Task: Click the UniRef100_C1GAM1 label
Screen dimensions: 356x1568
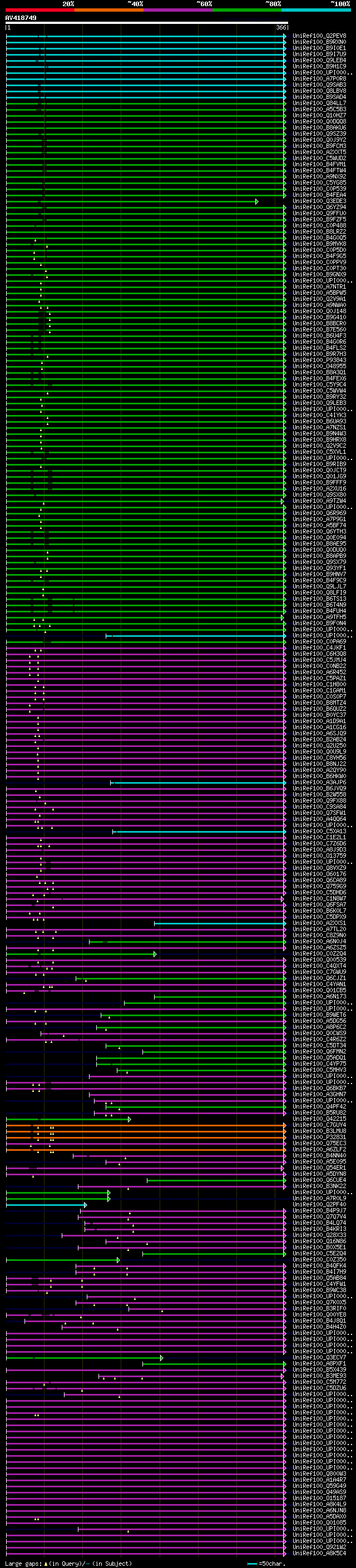Action: 319,691
